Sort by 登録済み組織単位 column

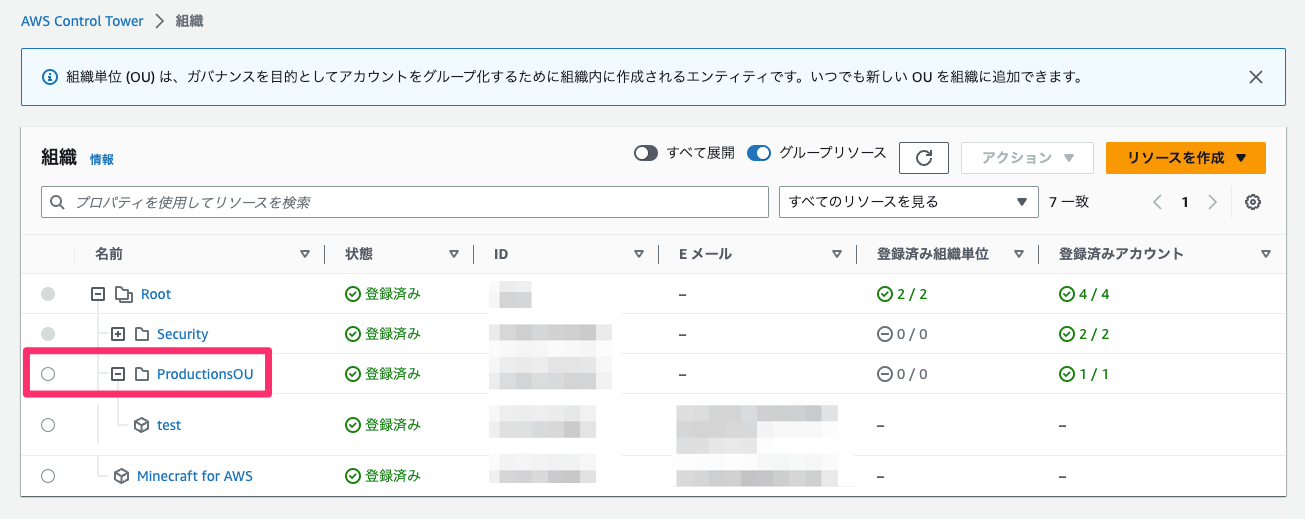tap(1019, 254)
